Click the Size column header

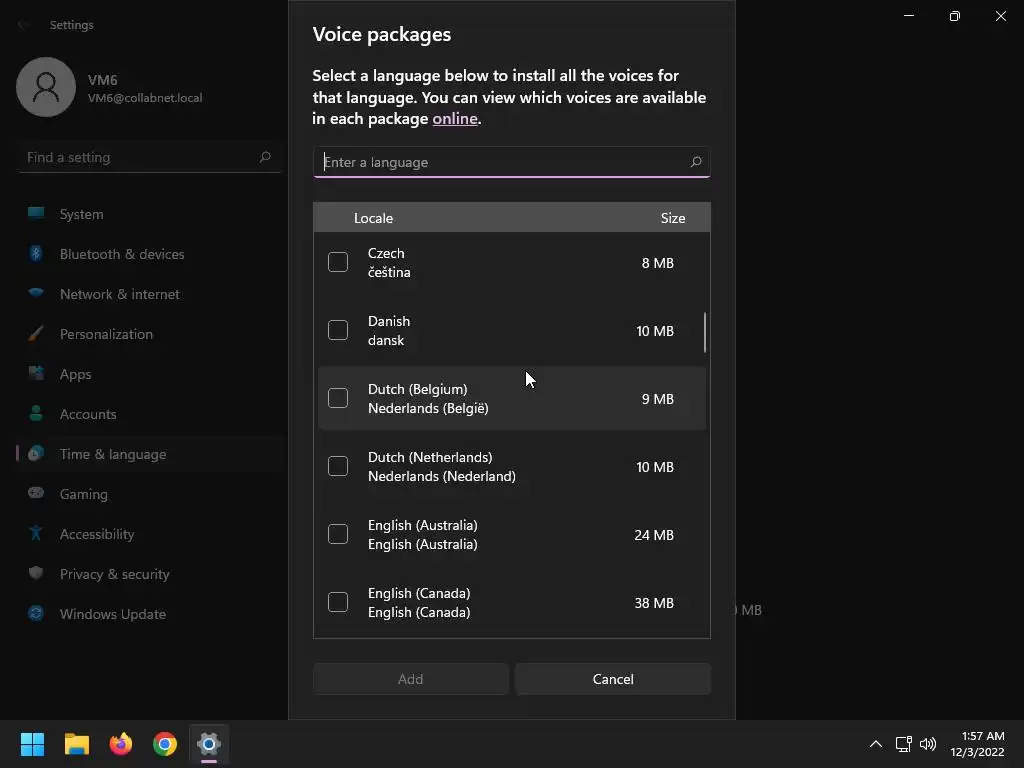[x=673, y=218]
